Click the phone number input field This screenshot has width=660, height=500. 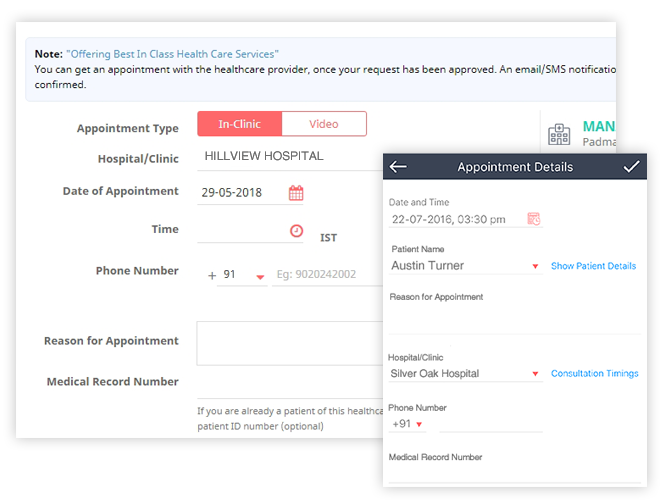(x=327, y=275)
